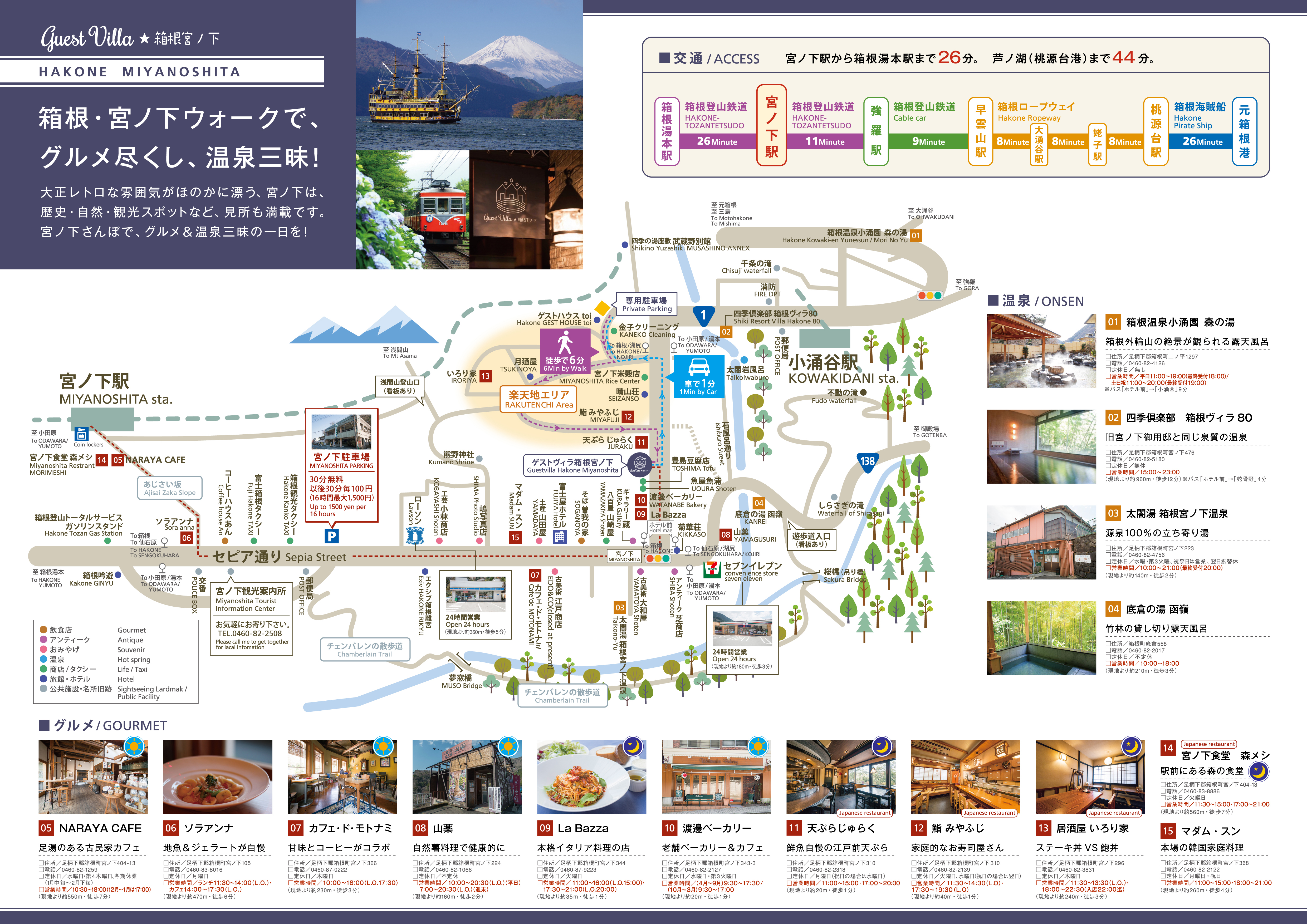
Task: Click the 温泉 / ONSEN section heading
Action: (1035, 301)
